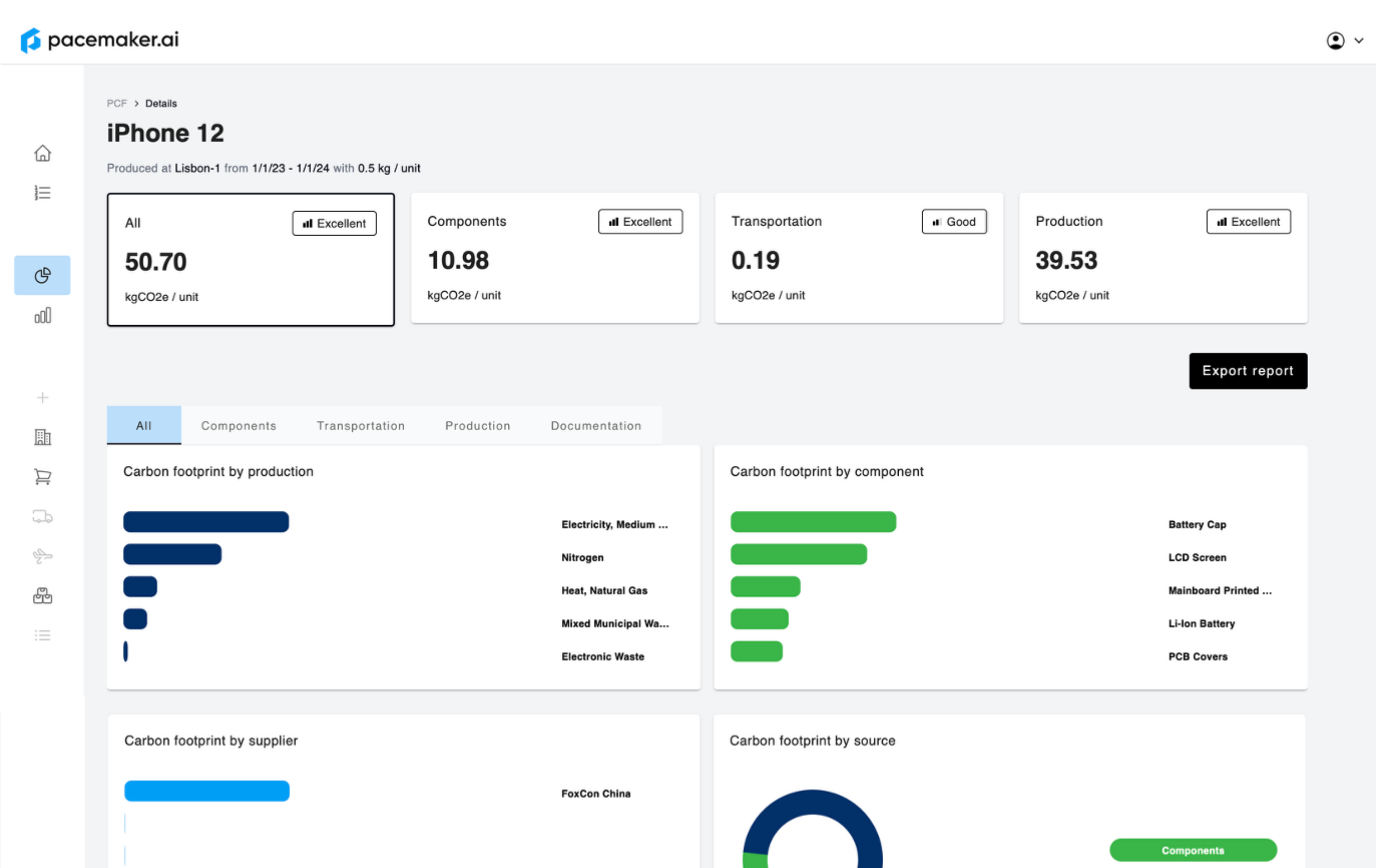
Task: Click the 'Nitrogen' label
Action: click(582, 558)
